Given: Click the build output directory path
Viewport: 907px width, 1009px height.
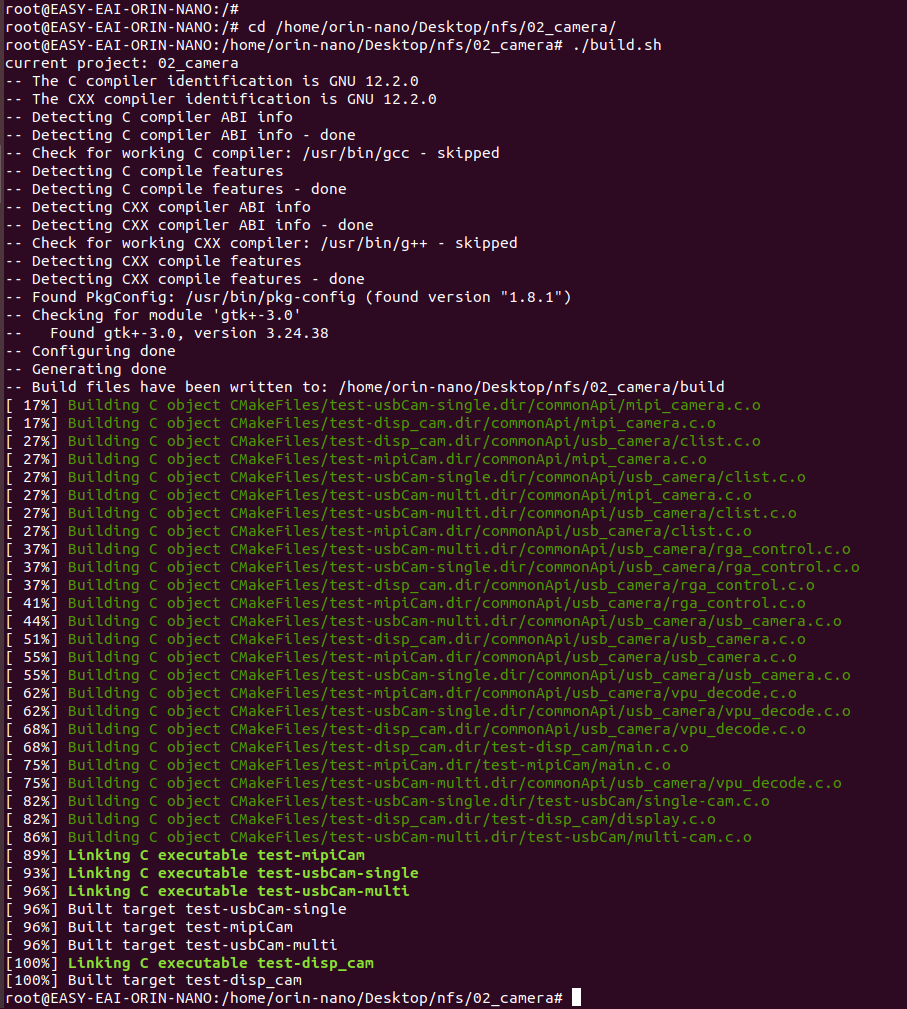Looking at the screenshot, I should click(x=531, y=387).
